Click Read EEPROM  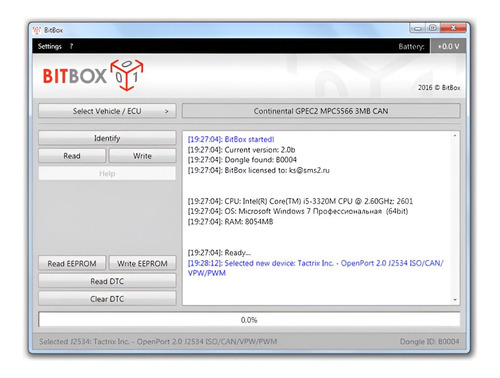click(72, 263)
